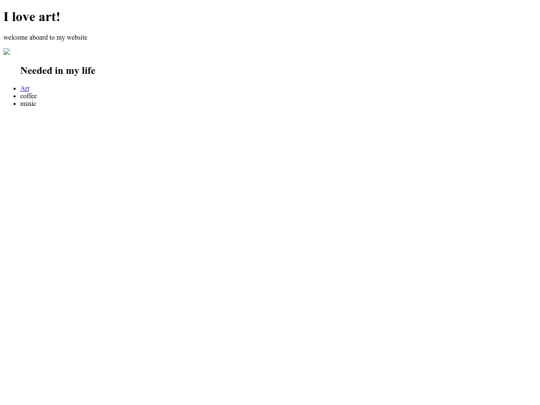The image size is (540, 405).
Task: Click the word 'aboard' in the paragraph
Action: tap(39, 37)
